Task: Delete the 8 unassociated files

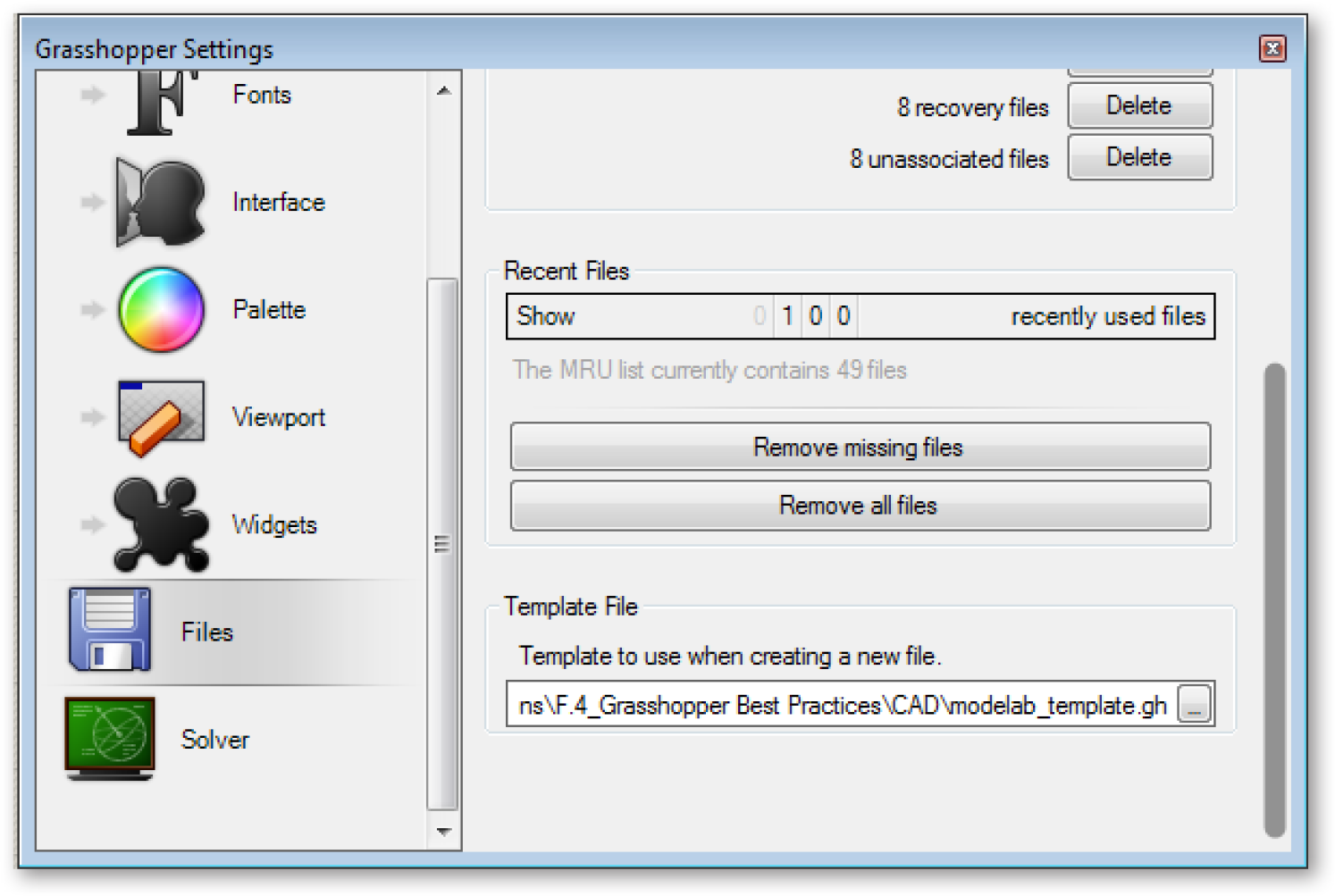Action: pos(1139,157)
